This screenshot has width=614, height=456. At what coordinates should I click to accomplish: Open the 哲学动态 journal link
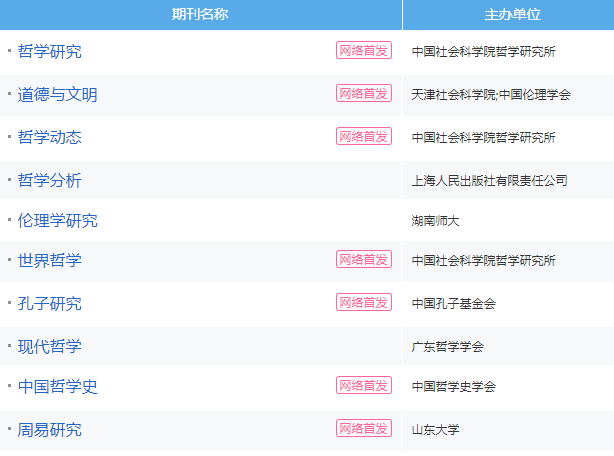click(49, 137)
